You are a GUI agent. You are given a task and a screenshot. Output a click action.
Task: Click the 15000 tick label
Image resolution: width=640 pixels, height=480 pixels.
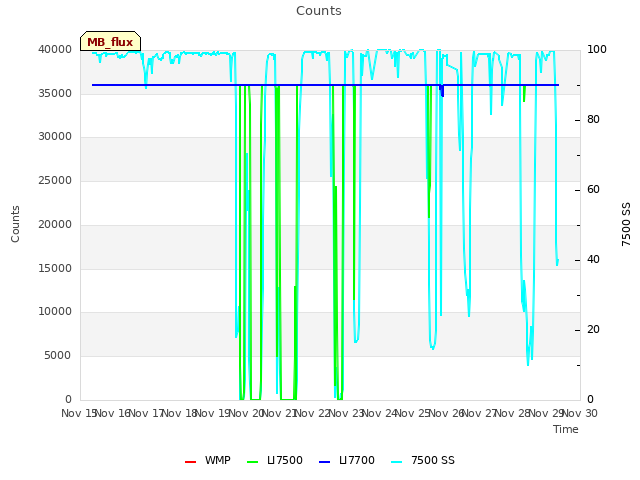coord(55,268)
